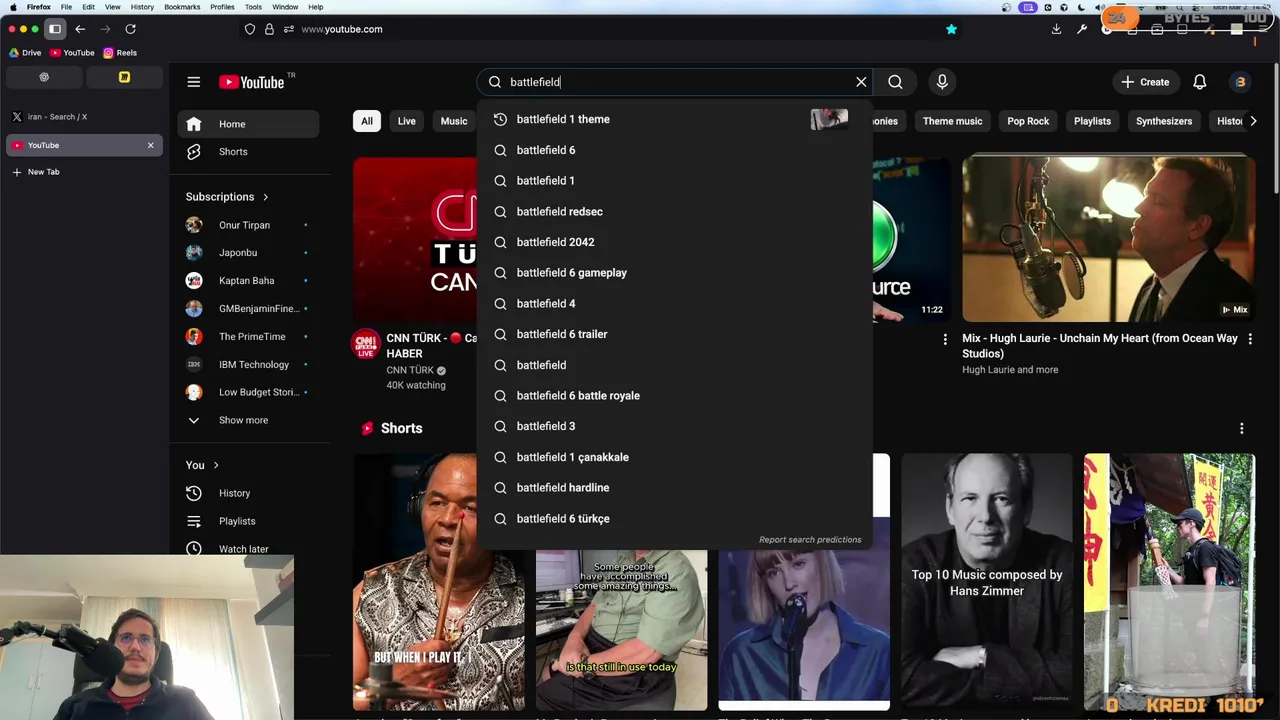Select suggestion "battlefield 6 trailer"
1280x720 pixels.
pos(675,334)
